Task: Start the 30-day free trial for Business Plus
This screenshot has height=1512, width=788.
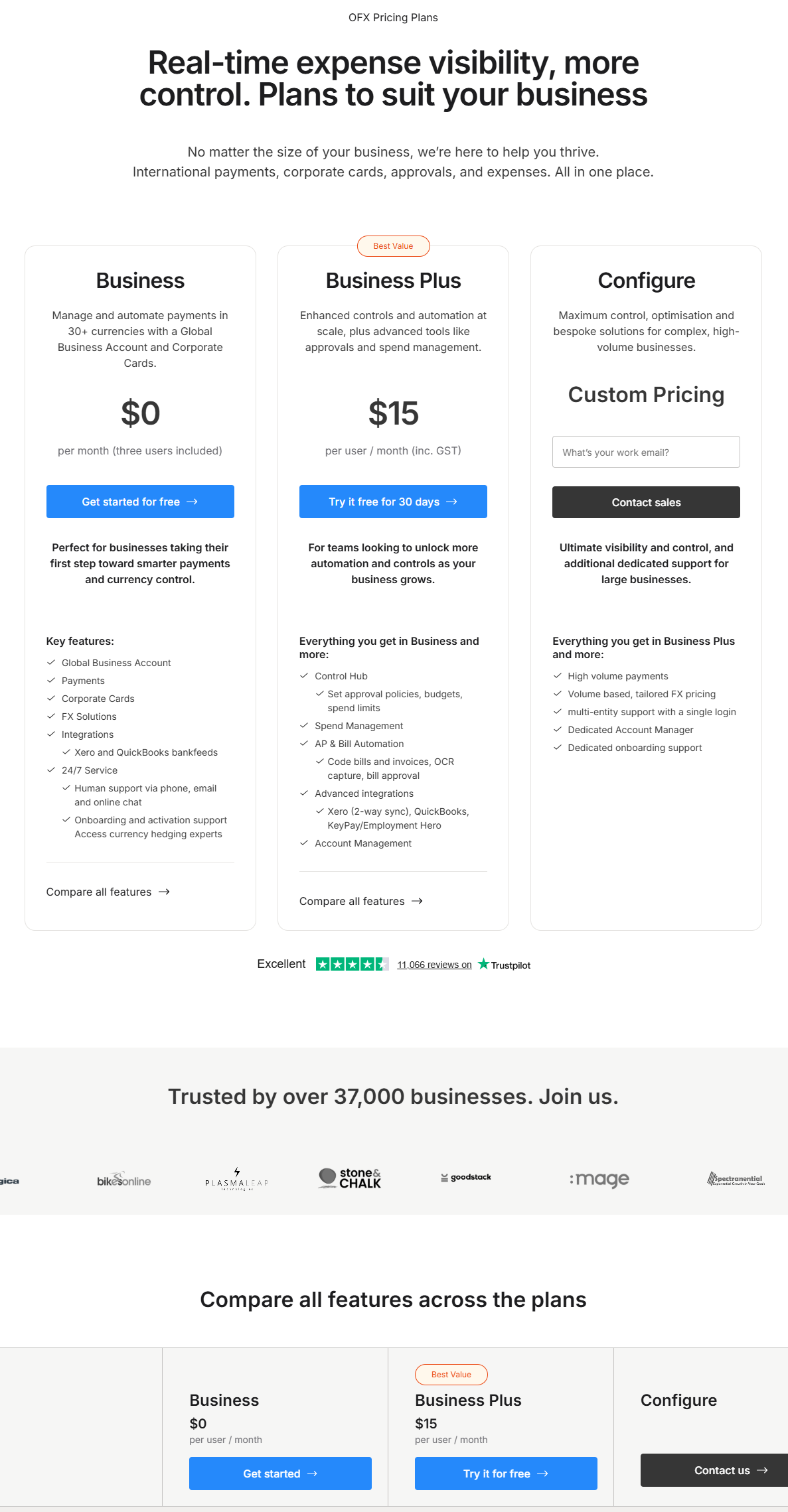Action: [393, 502]
